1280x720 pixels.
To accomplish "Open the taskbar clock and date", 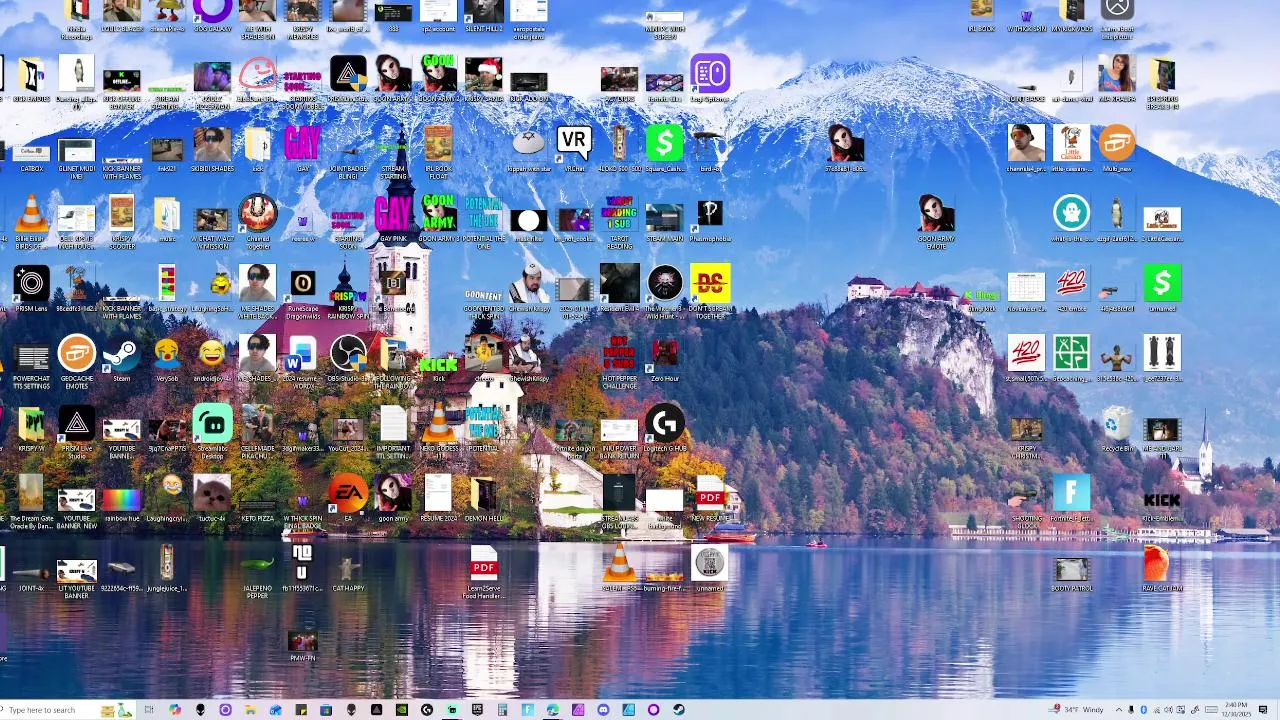I will tap(1236, 710).
